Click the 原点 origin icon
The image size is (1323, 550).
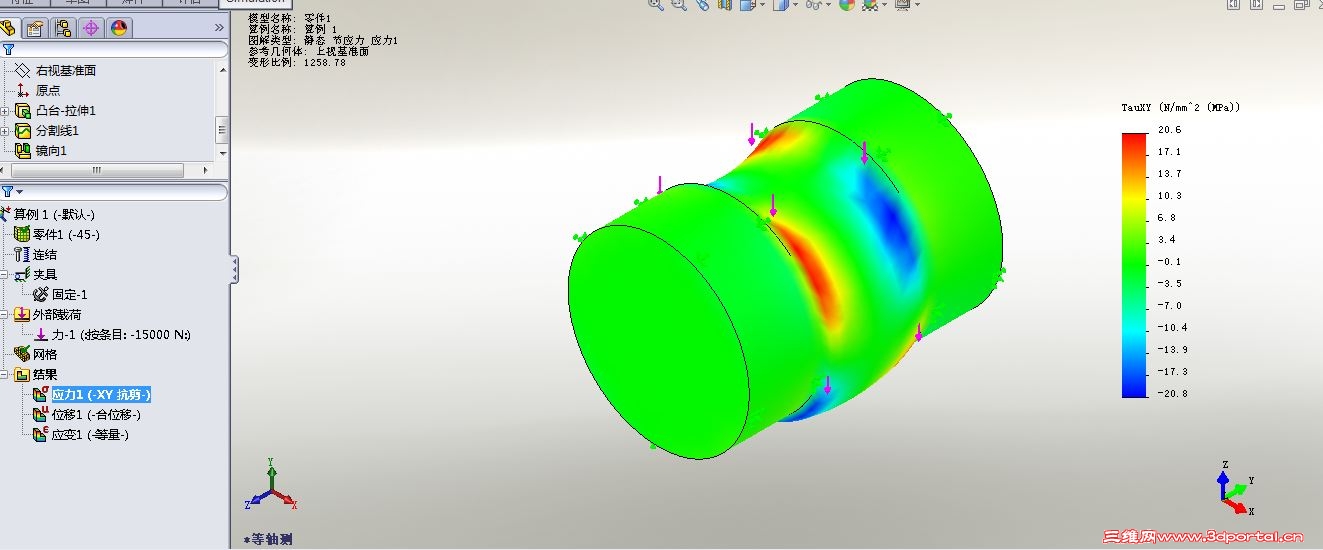coord(23,90)
